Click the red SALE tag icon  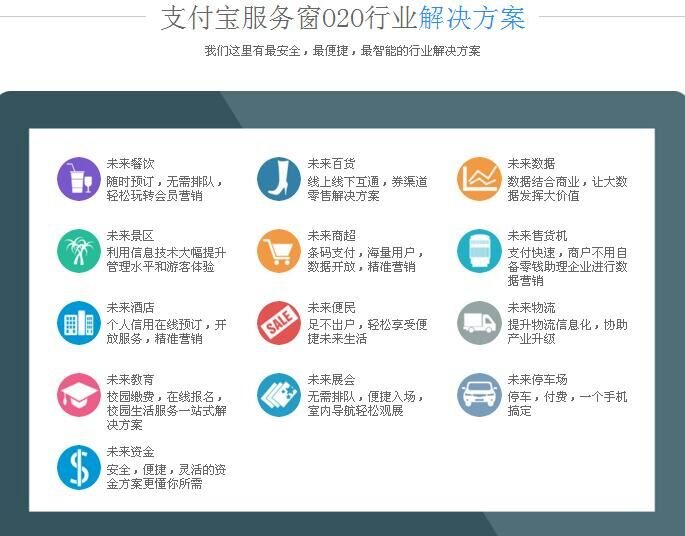pyautogui.click(x=279, y=323)
